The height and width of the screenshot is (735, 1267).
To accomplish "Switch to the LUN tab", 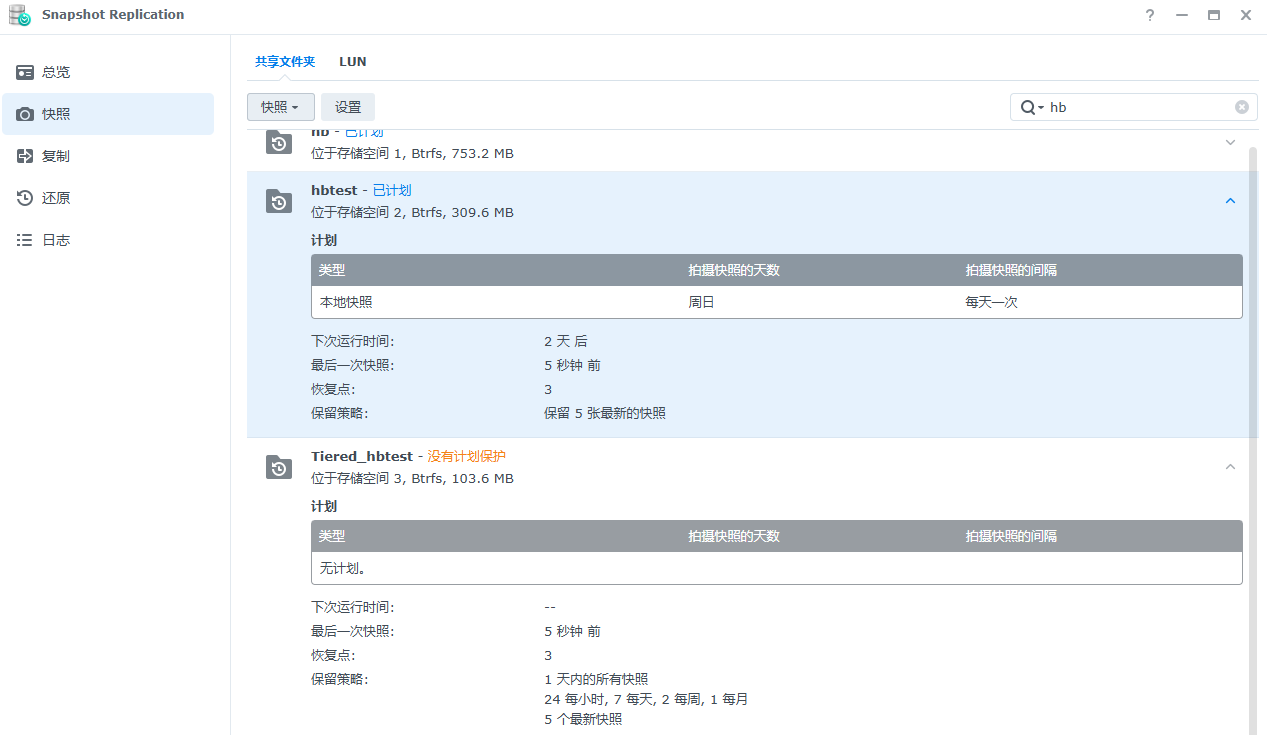I will point(352,61).
